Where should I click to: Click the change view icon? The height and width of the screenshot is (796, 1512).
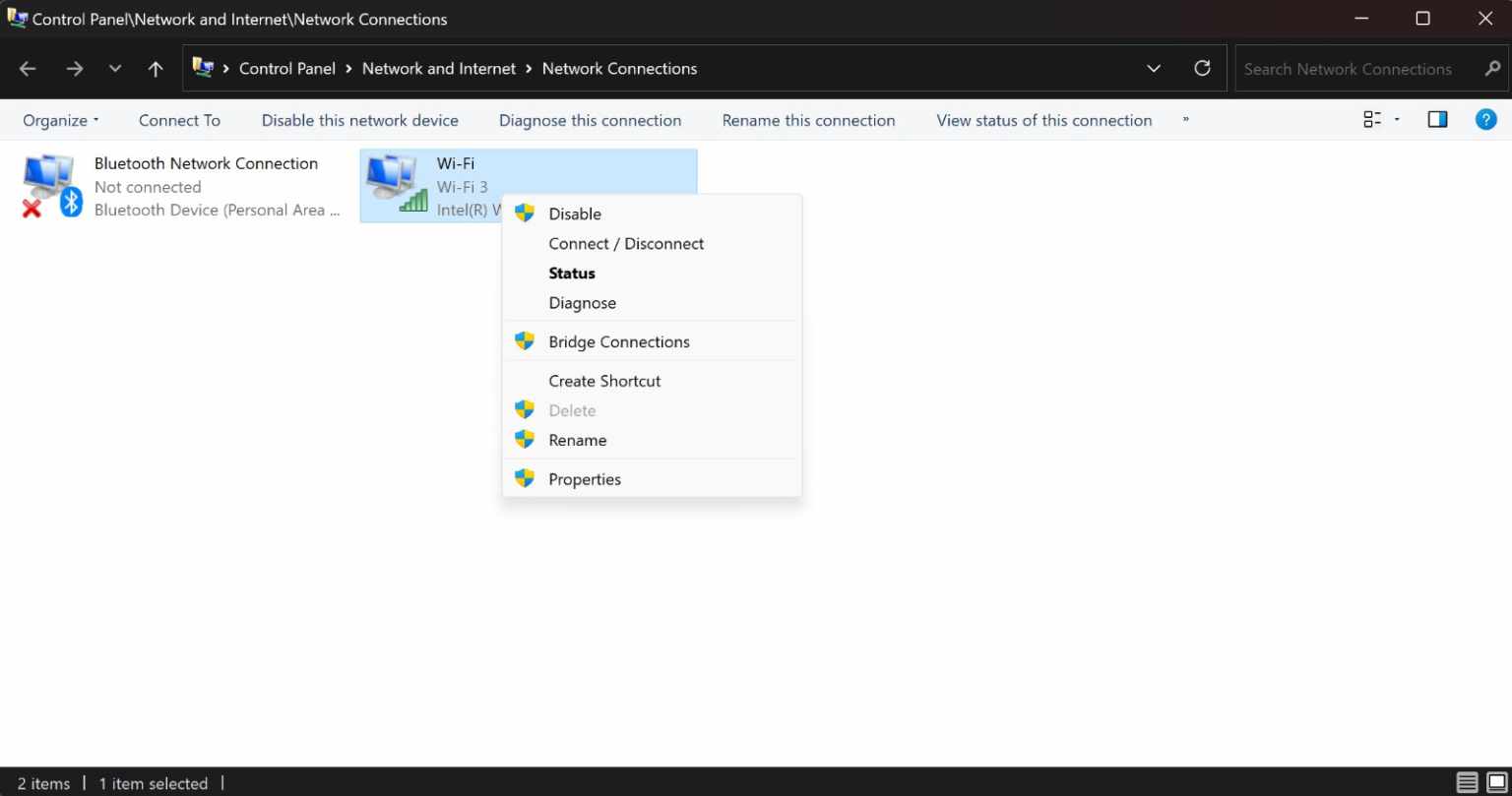[1371, 120]
